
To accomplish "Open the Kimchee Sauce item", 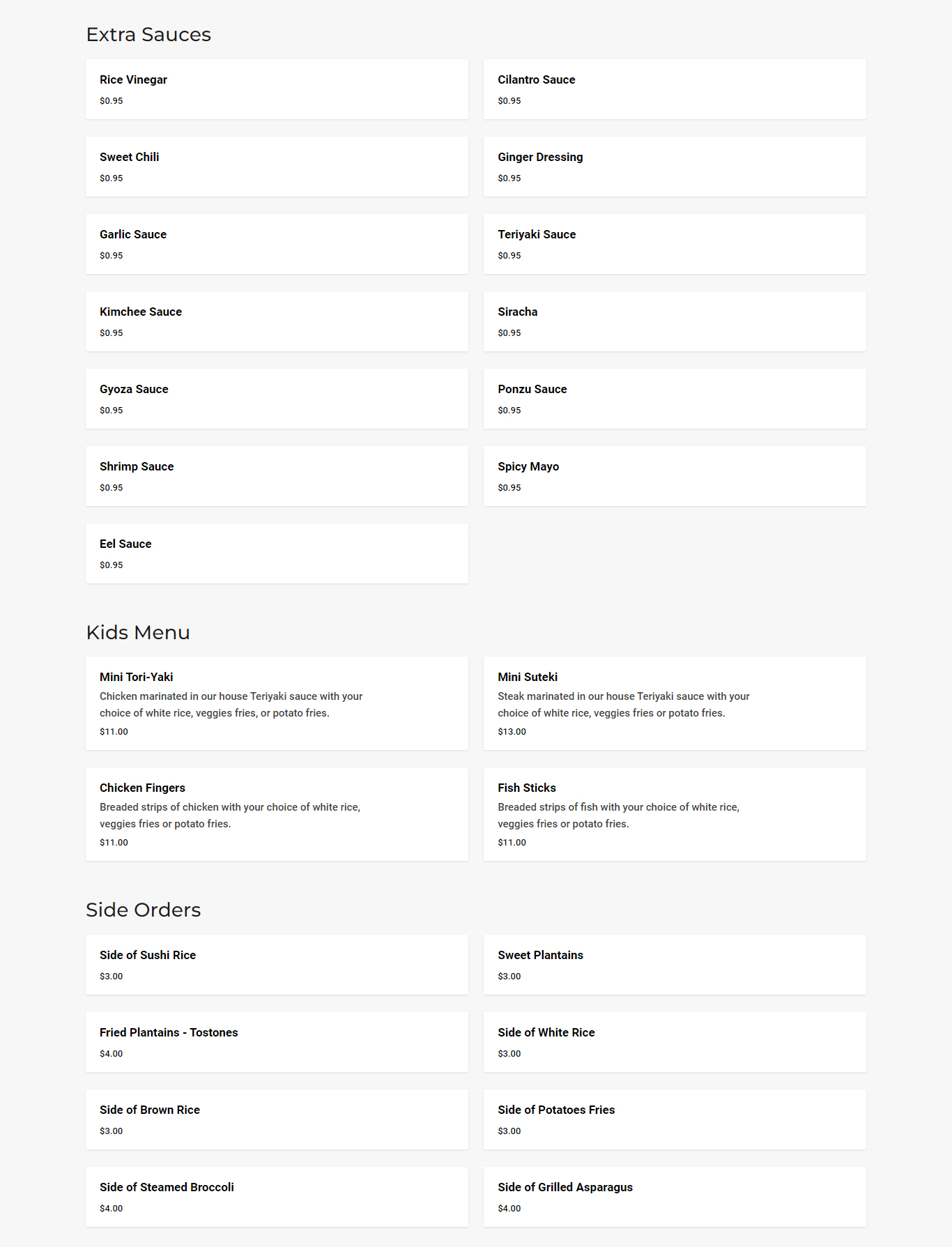I will click(277, 321).
